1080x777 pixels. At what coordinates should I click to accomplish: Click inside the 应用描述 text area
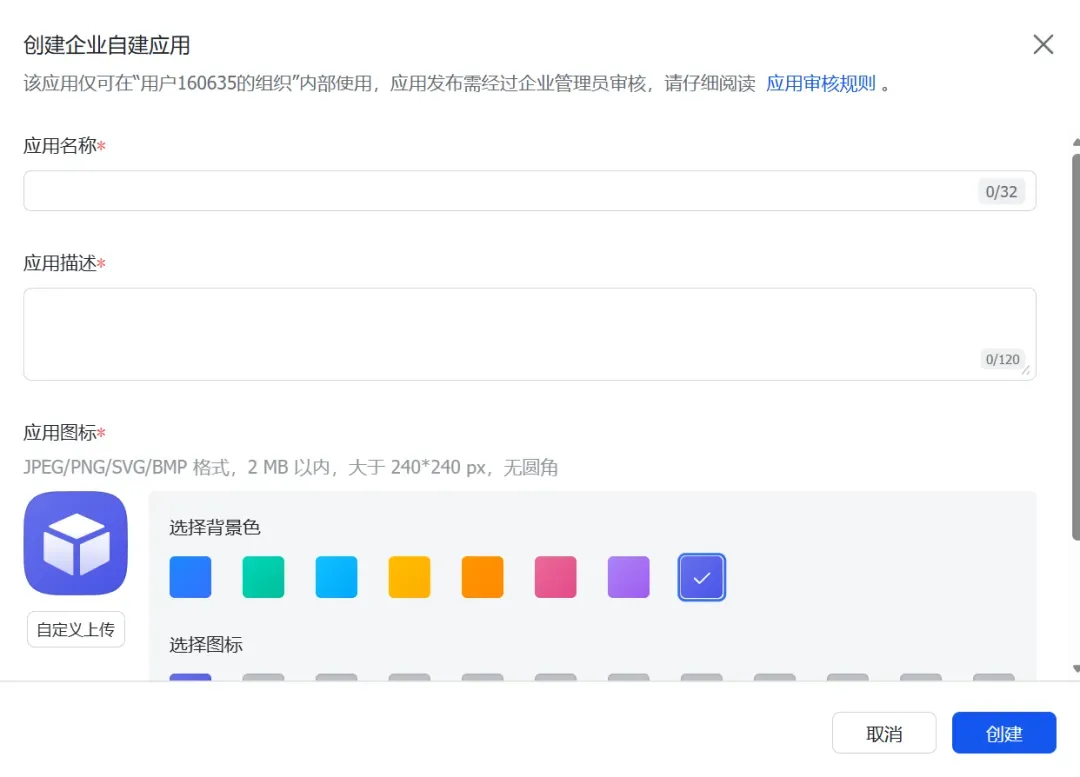(x=500, y=333)
